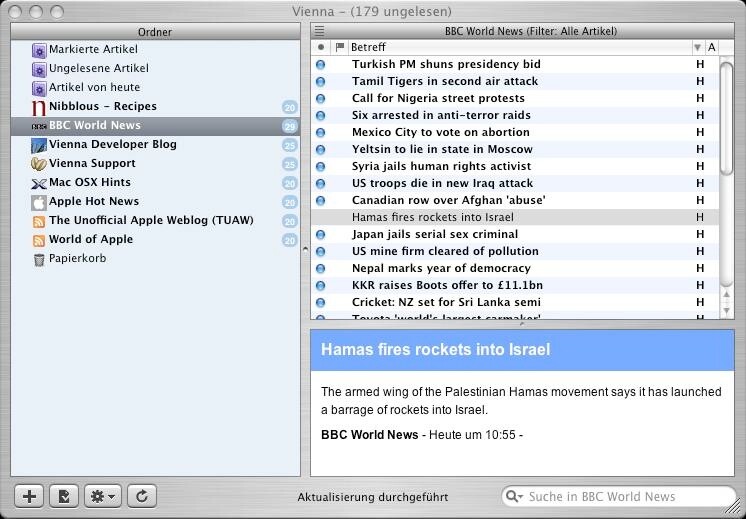746x519 pixels.
Task: Select 'Hamas fires rockets into Israel' article row
Action: (x=515, y=217)
